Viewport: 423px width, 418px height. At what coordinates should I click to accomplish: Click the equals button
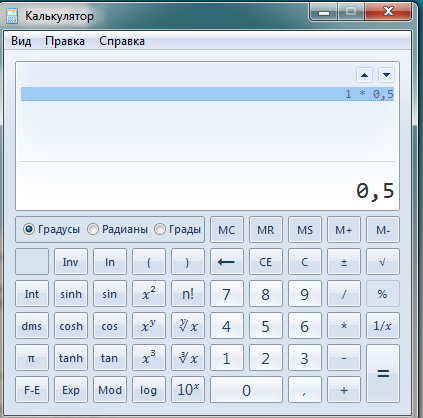coord(383,374)
